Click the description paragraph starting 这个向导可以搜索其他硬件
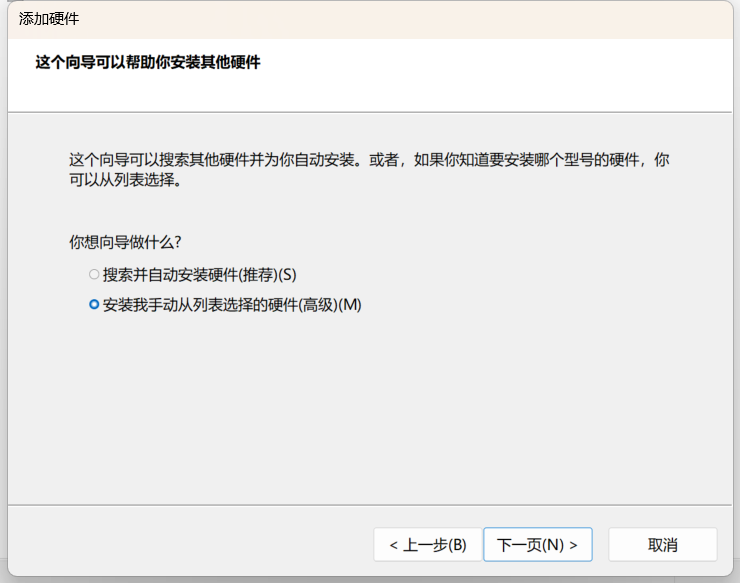 [x=369, y=169]
